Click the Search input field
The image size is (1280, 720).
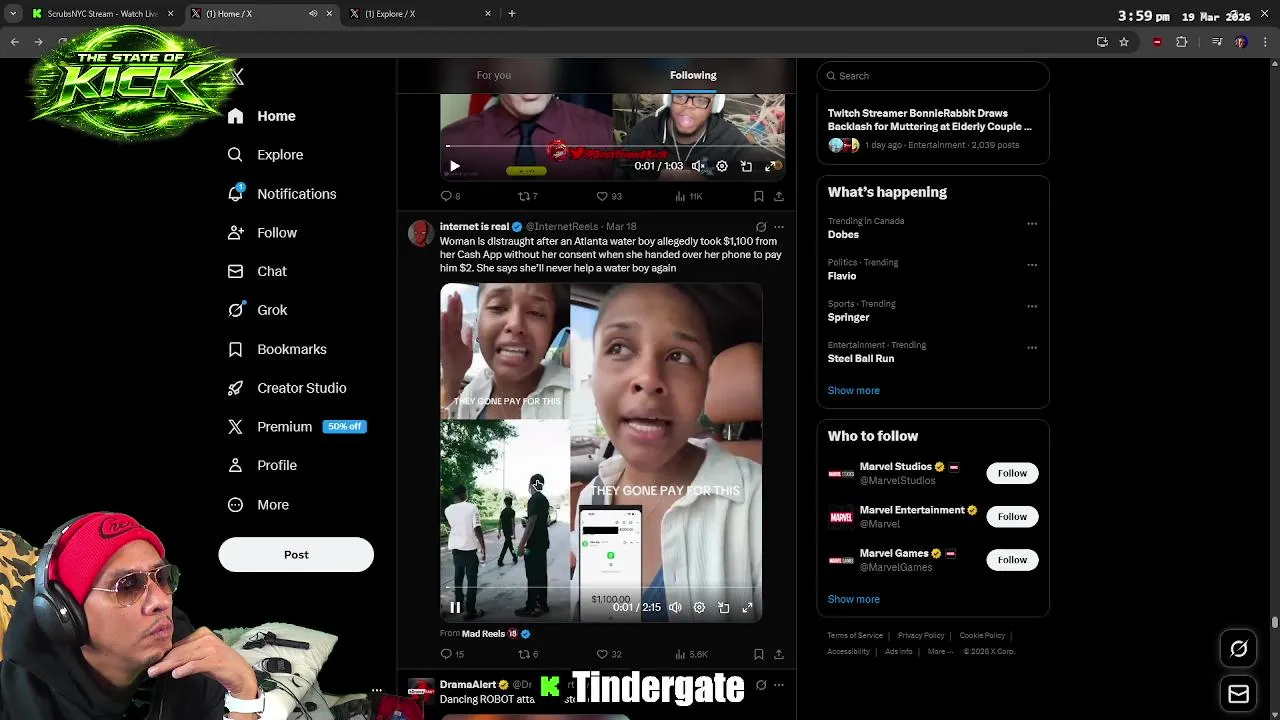coord(933,76)
